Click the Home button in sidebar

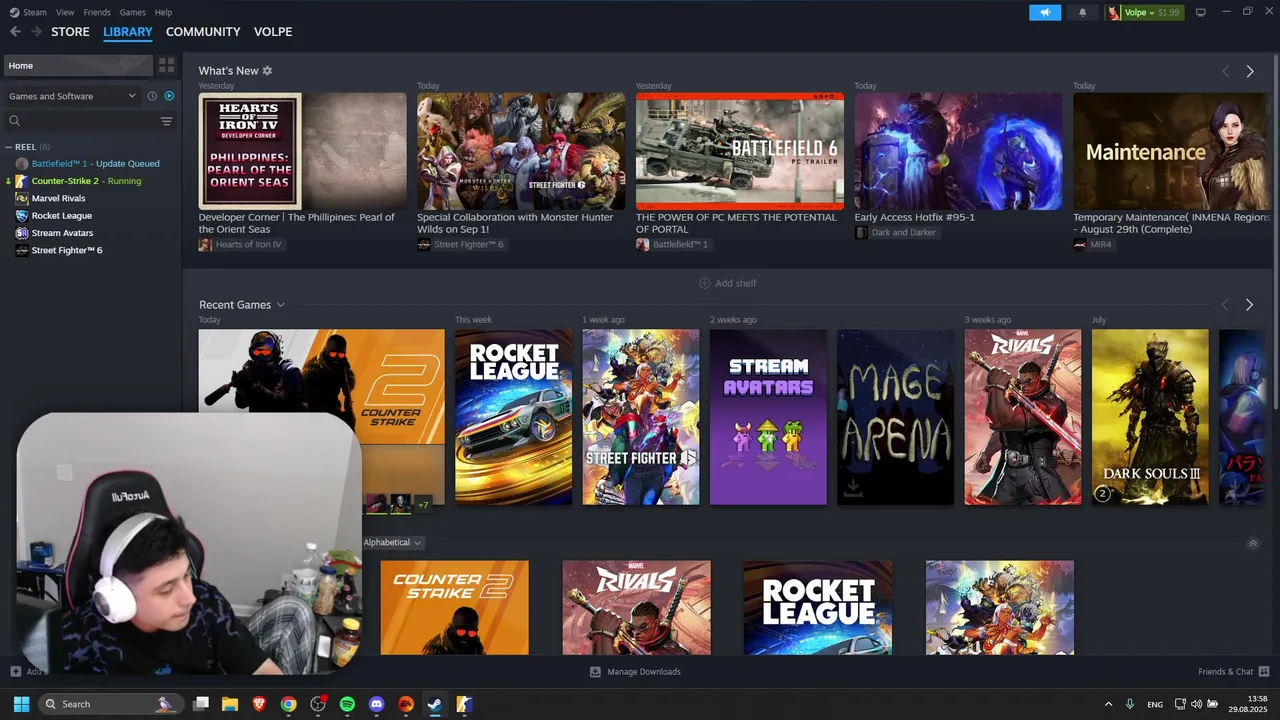pos(78,65)
